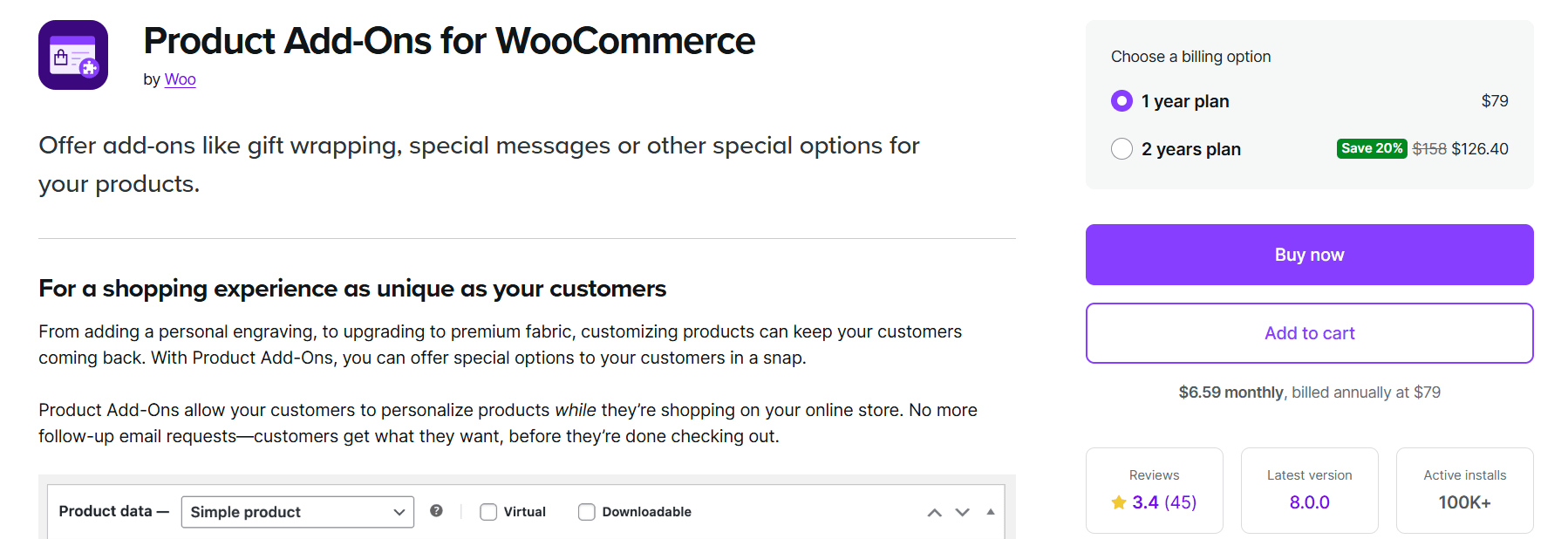Click the Add to cart button
1568x539 pixels.
tap(1309, 333)
